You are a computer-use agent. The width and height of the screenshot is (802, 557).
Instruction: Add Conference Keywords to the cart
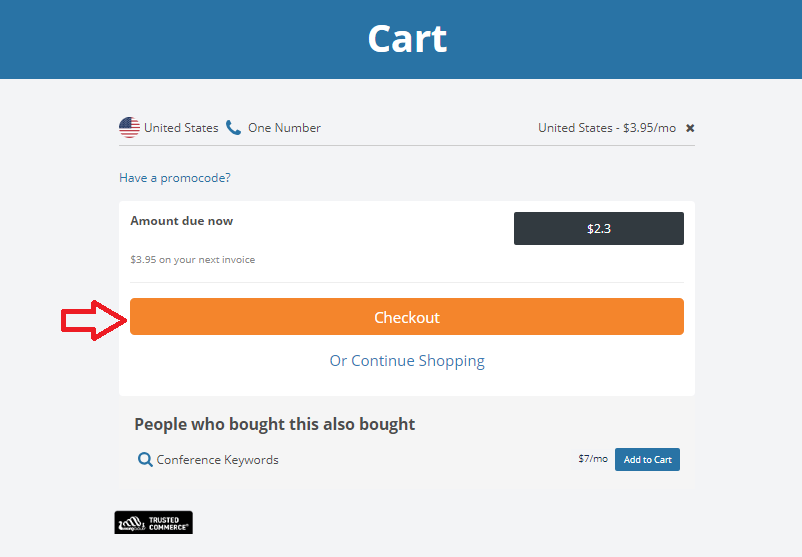[x=647, y=460]
